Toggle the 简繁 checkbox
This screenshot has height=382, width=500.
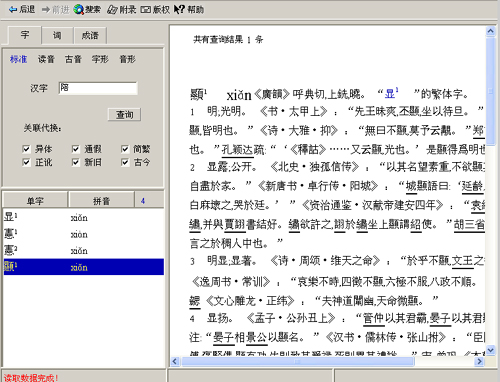[x=125, y=149]
